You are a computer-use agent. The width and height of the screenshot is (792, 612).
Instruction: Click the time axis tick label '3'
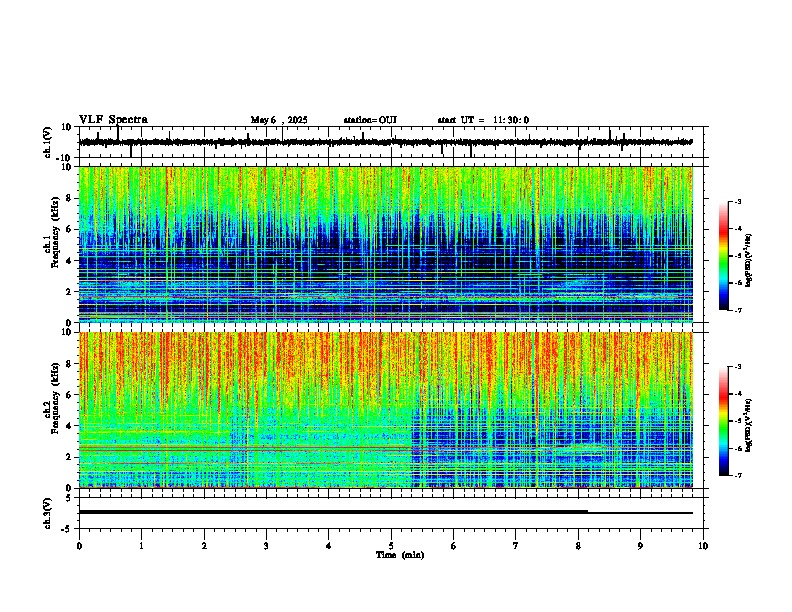tap(266, 546)
